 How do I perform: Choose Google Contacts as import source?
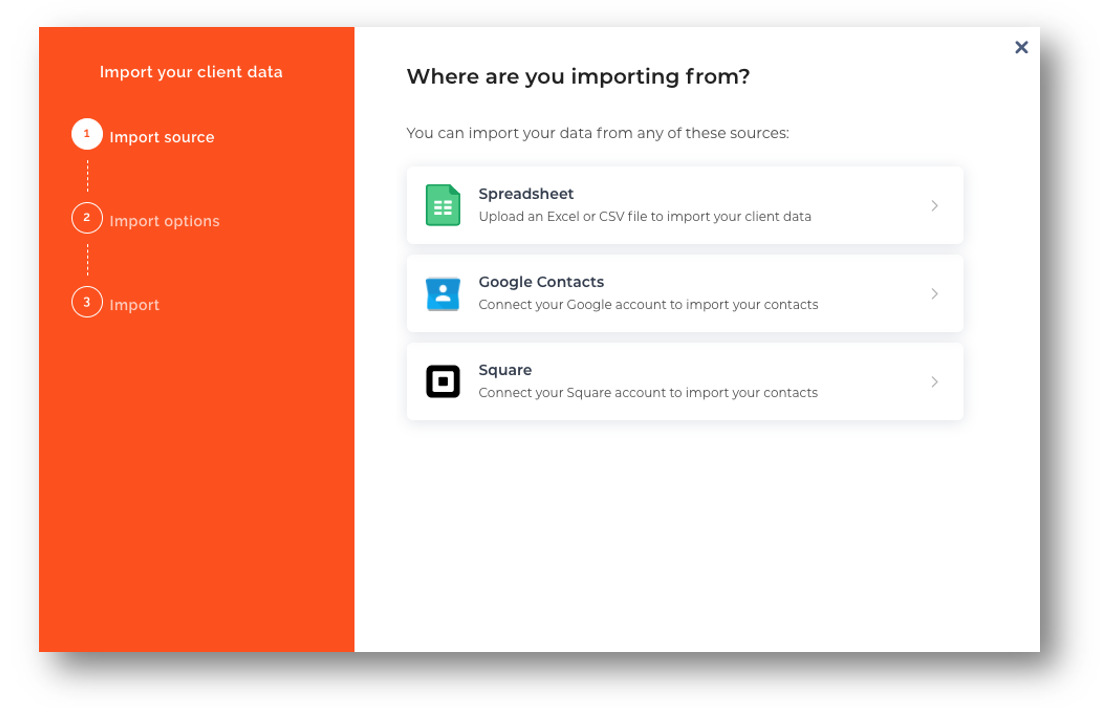click(685, 294)
